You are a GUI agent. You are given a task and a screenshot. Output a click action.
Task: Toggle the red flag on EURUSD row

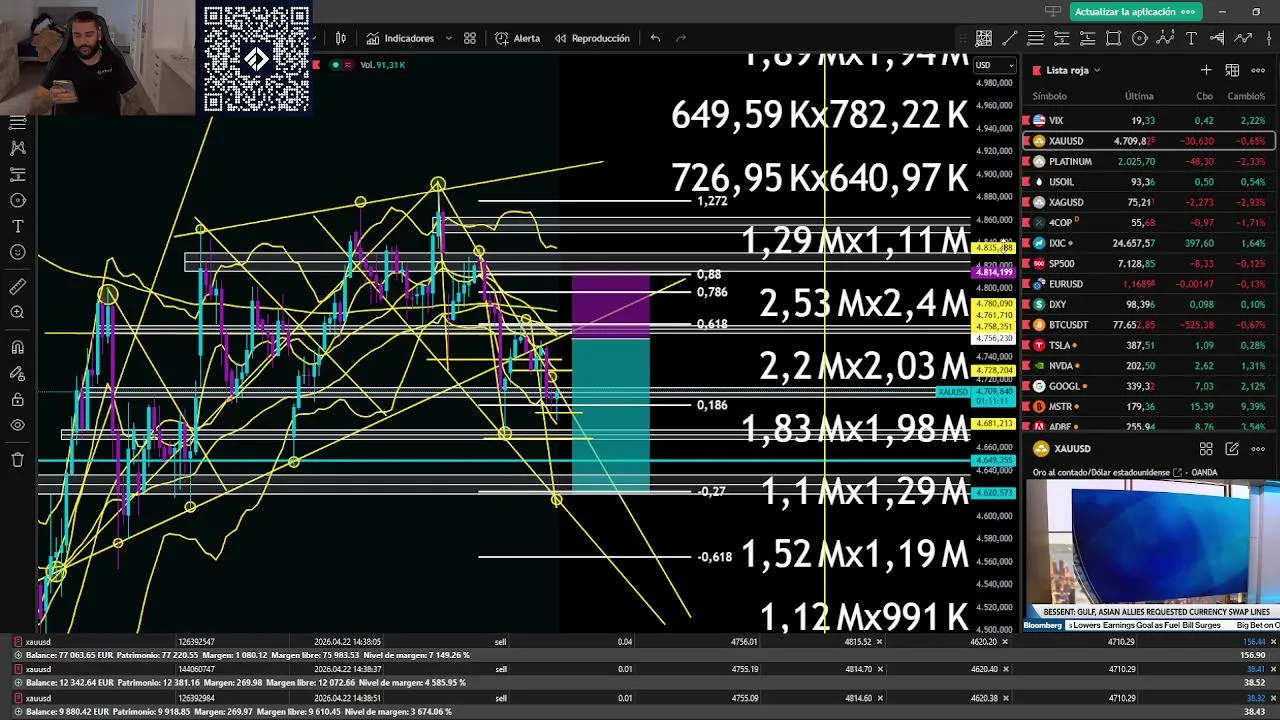point(1026,284)
